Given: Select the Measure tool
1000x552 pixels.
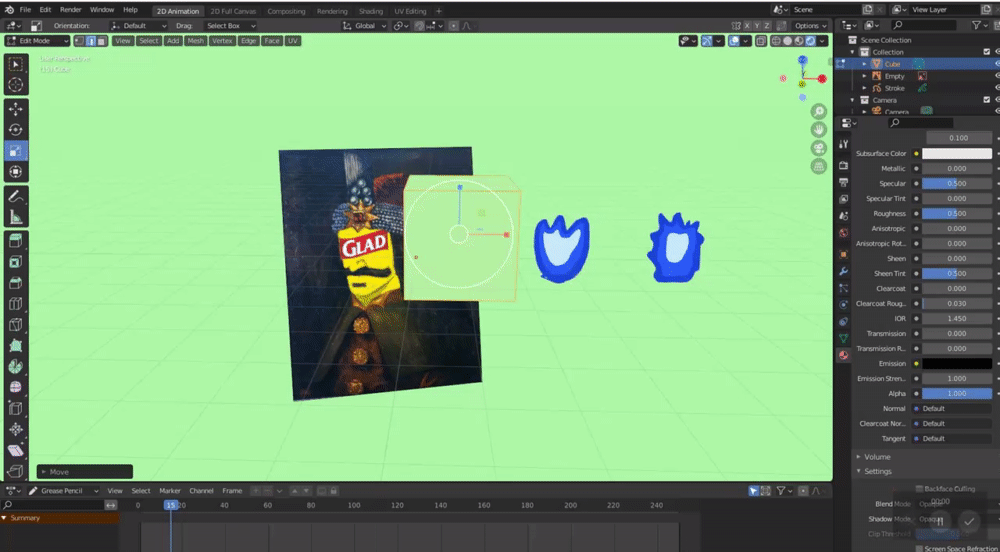Looking at the screenshot, I should (15, 218).
